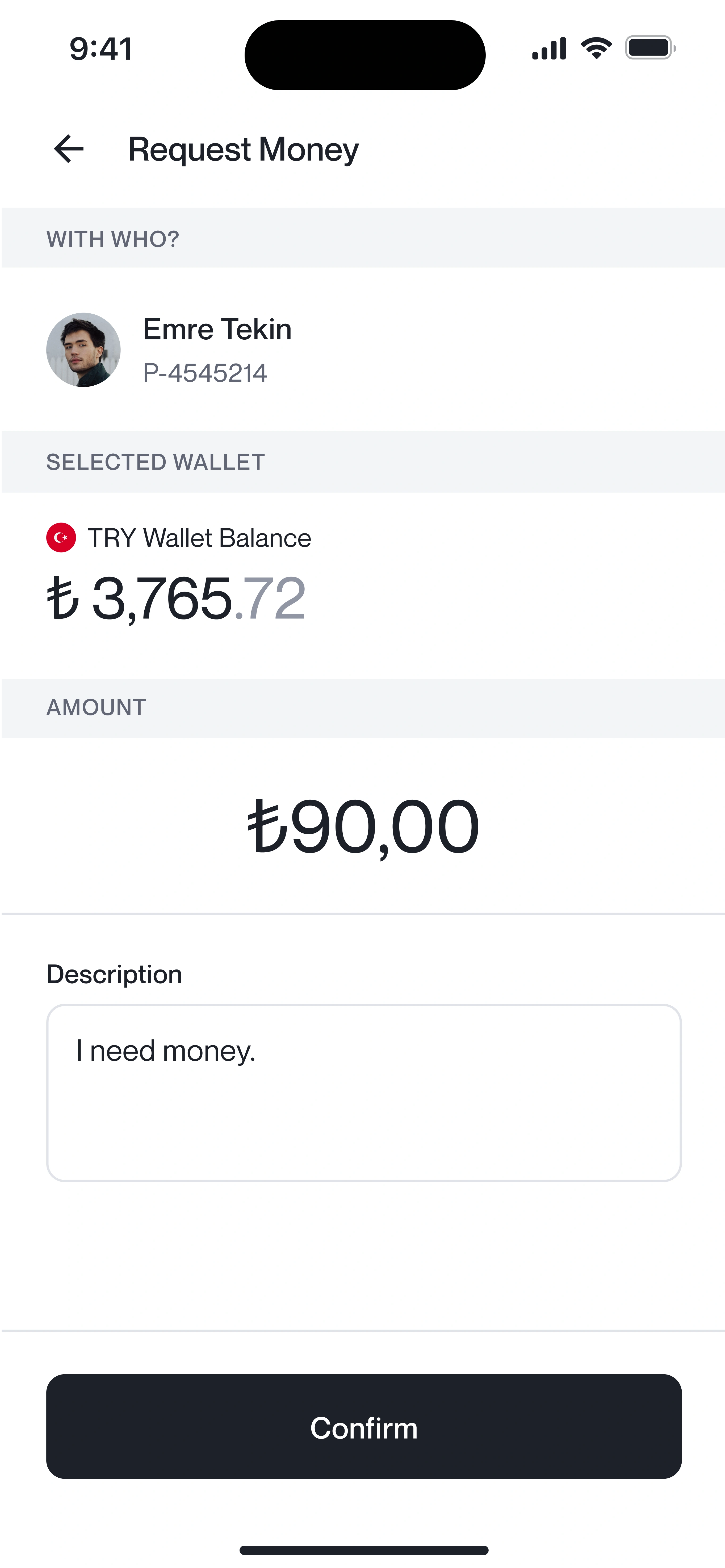Select the Emre Tekin contact name

coord(217,329)
